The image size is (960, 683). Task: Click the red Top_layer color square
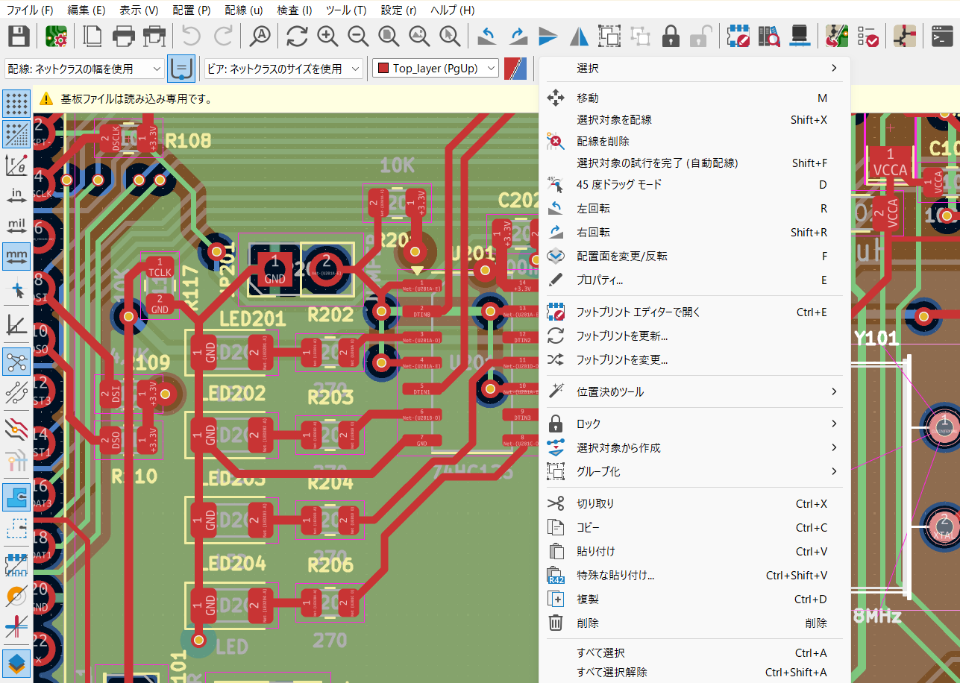pyautogui.click(x=384, y=69)
